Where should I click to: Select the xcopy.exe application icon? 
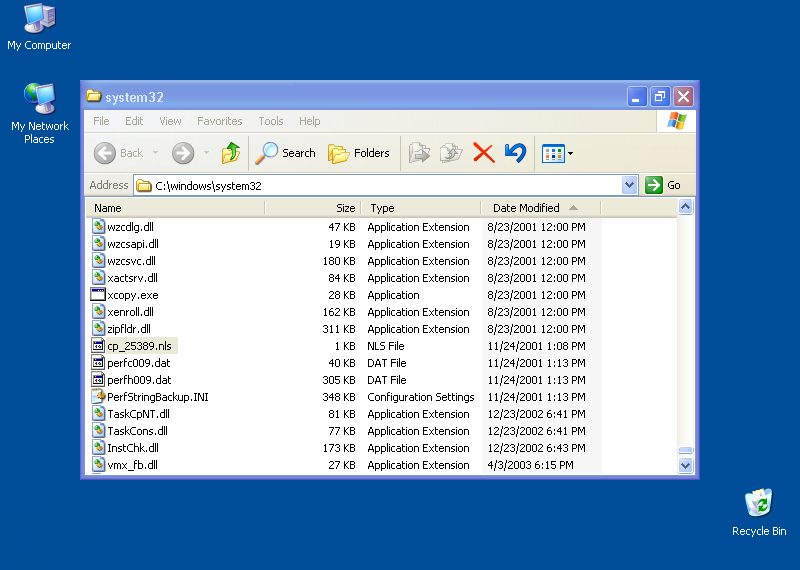tap(98, 294)
